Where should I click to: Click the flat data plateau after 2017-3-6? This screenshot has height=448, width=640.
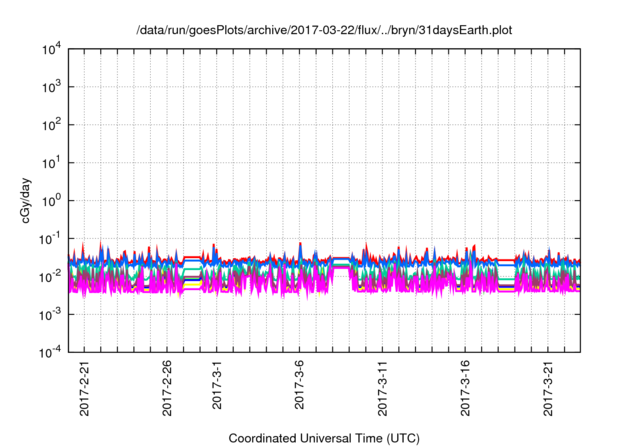[x=340, y=262]
